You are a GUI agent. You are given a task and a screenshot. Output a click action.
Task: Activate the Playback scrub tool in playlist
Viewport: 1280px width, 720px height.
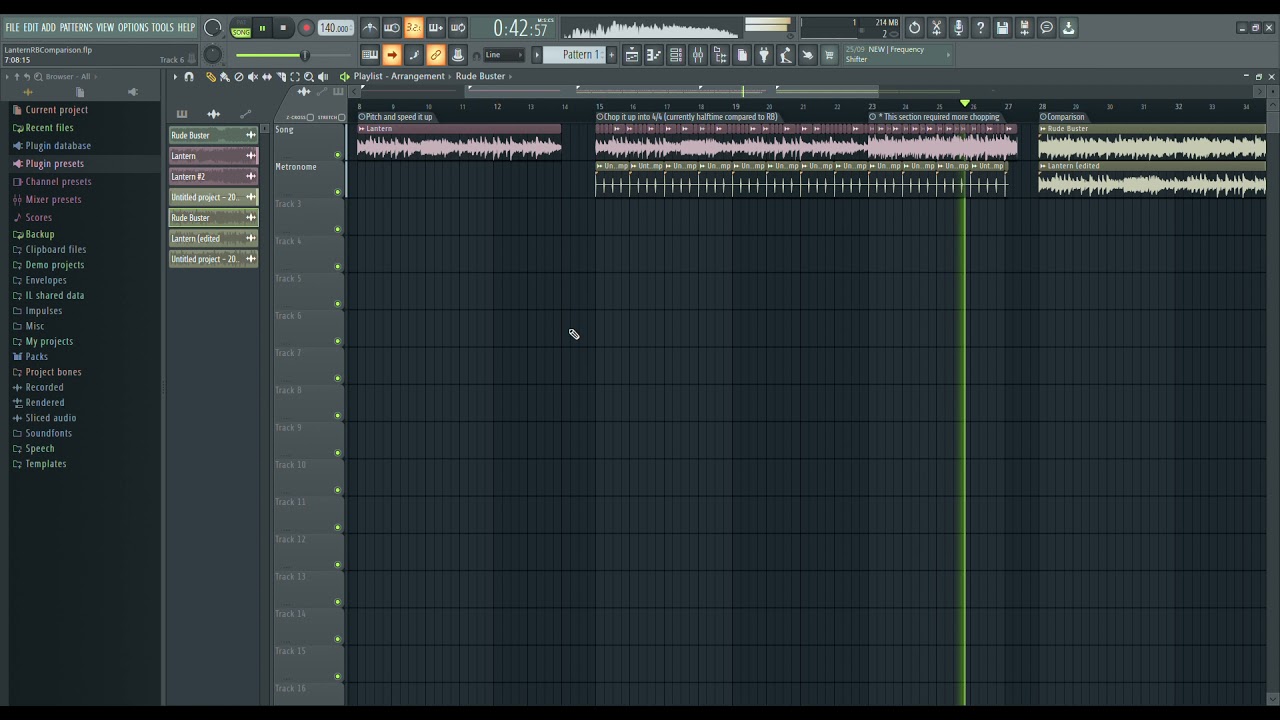click(x=323, y=77)
